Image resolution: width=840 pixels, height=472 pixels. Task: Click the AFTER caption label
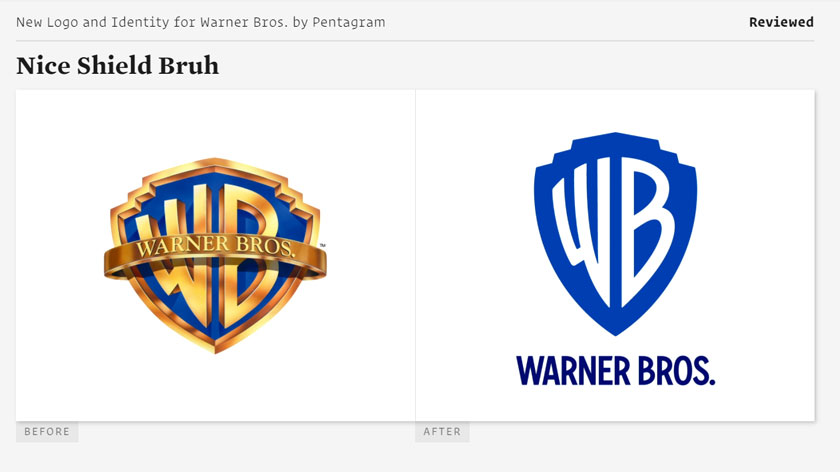[442, 432]
